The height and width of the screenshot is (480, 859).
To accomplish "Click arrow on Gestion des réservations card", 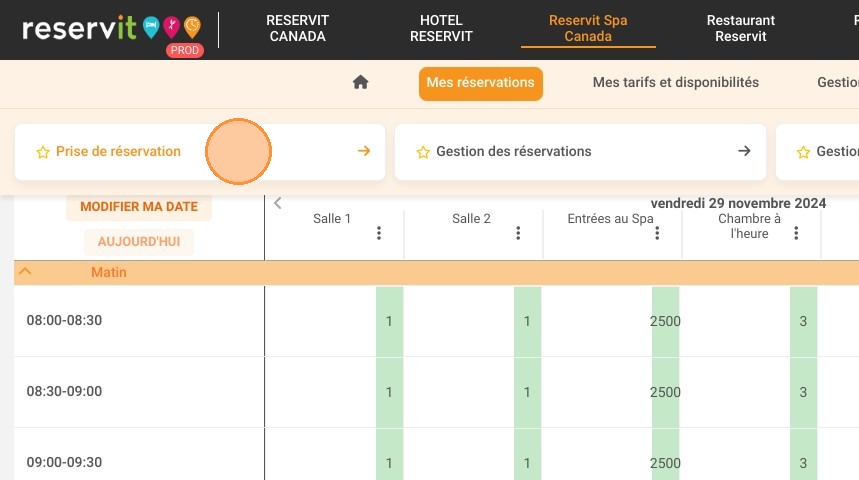I will 744,151.
